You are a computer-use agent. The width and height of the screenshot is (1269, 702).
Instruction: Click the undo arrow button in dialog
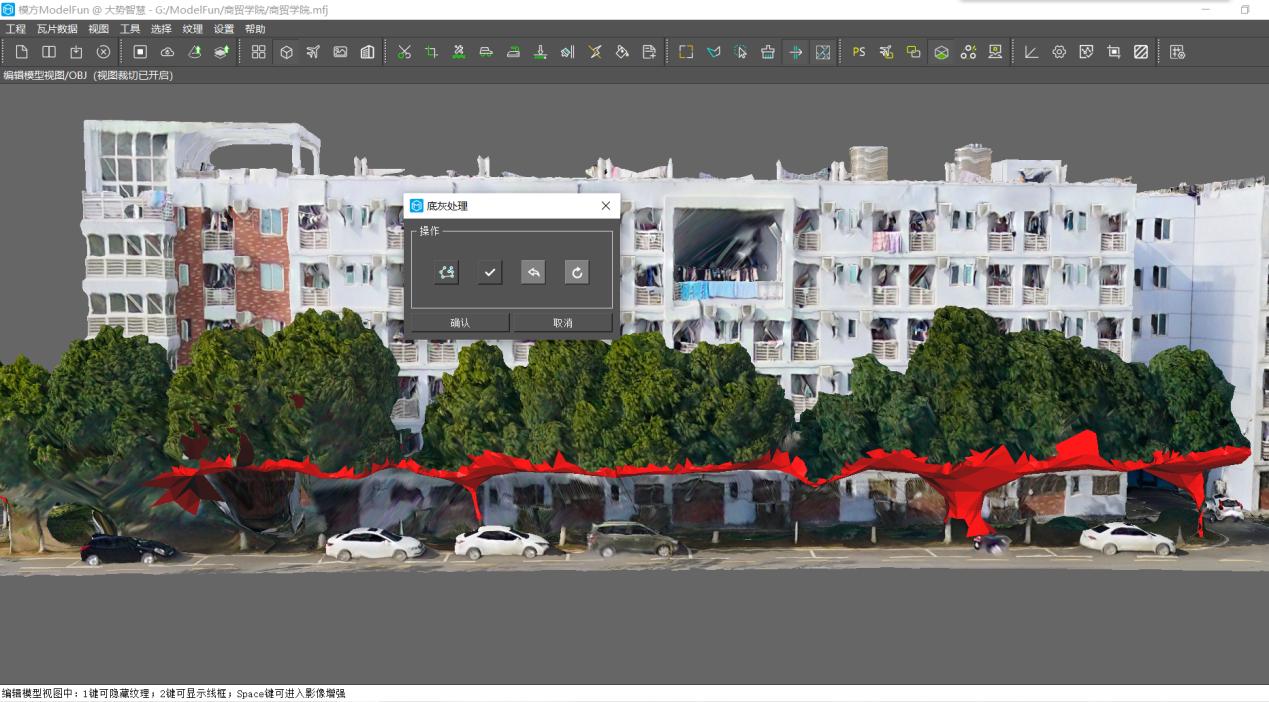[x=533, y=272]
